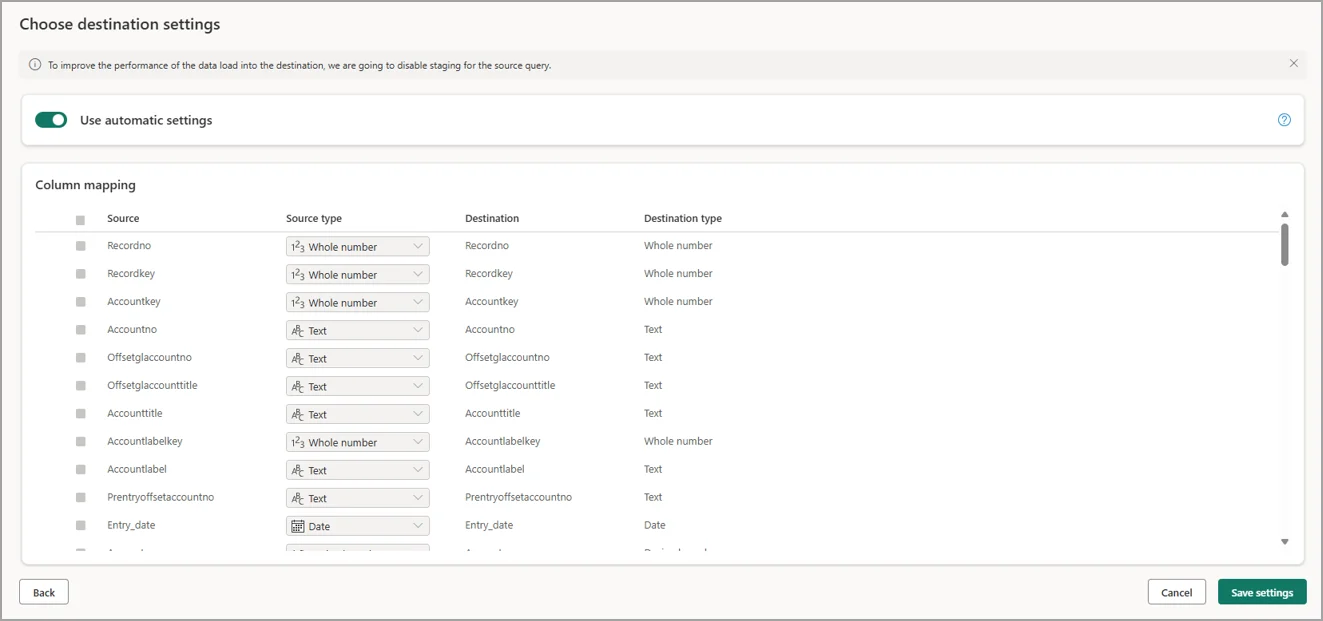Open the source type dropdown for Accountkey

(358, 302)
